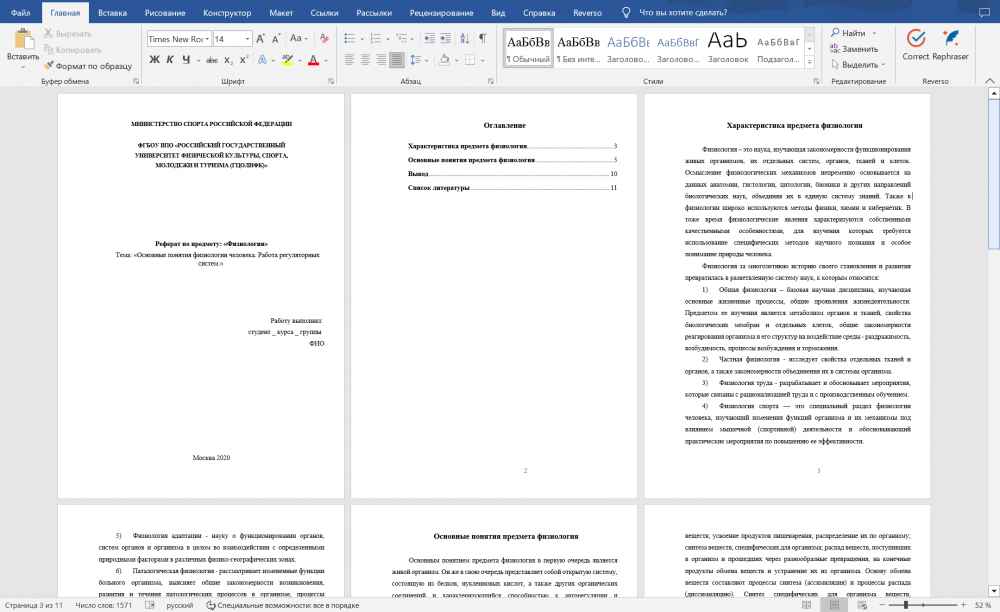The width and height of the screenshot is (1000, 612).
Task: Click the bulleted list icon
Action: [x=349, y=39]
